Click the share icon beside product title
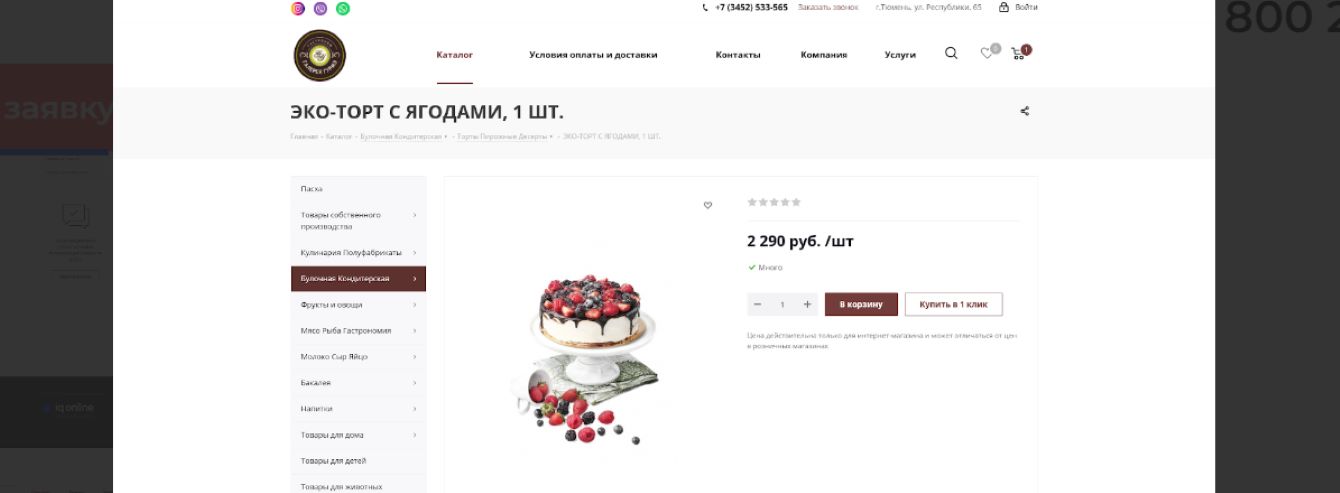This screenshot has width=1340, height=493. tap(1025, 111)
